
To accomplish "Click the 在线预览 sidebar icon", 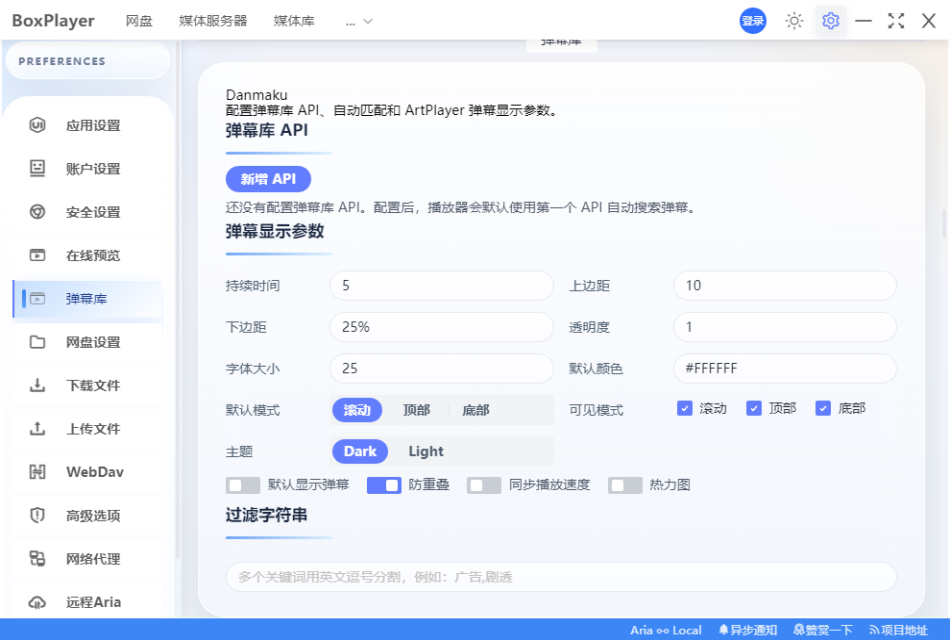I will pyautogui.click(x=38, y=255).
